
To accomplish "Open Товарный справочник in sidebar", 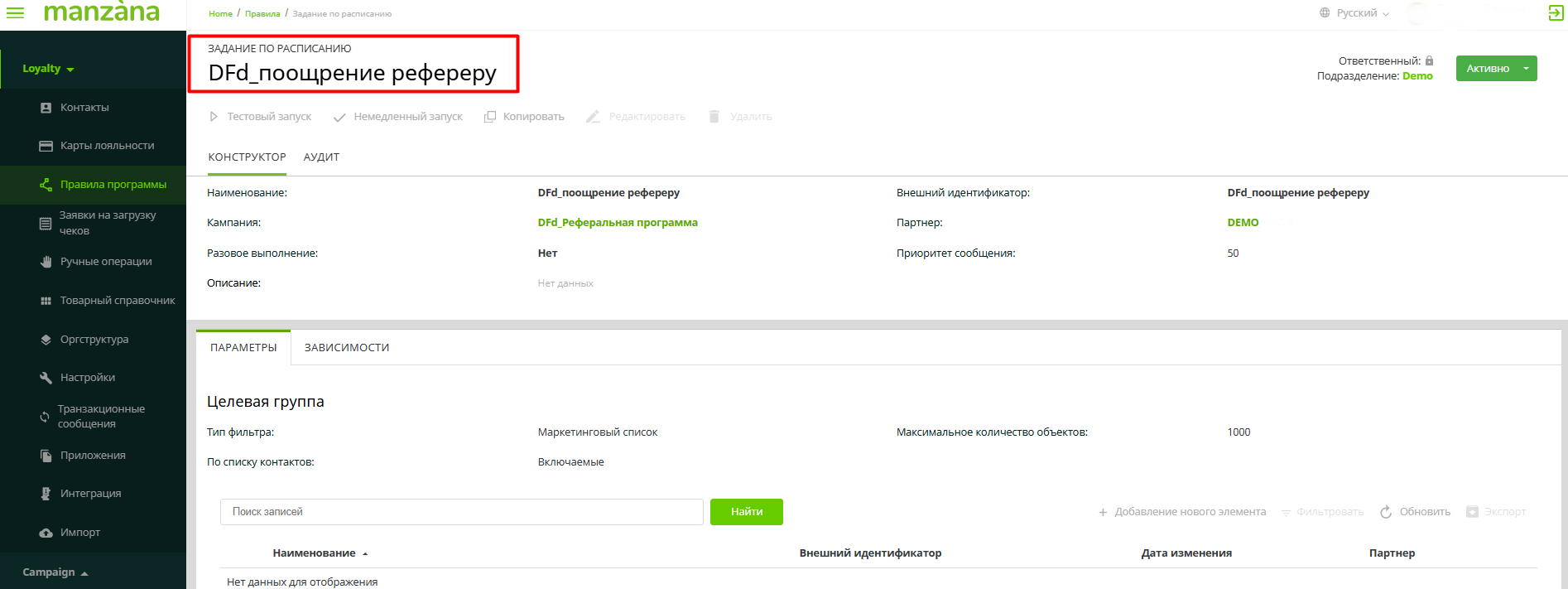I will point(117,301).
